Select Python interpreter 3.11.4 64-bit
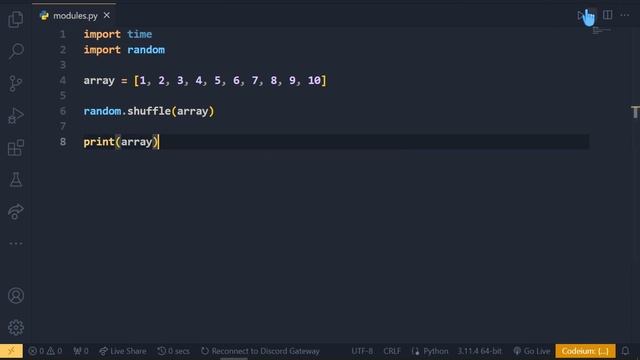The width and height of the screenshot is (640, 360). click(x=479, y=351)
